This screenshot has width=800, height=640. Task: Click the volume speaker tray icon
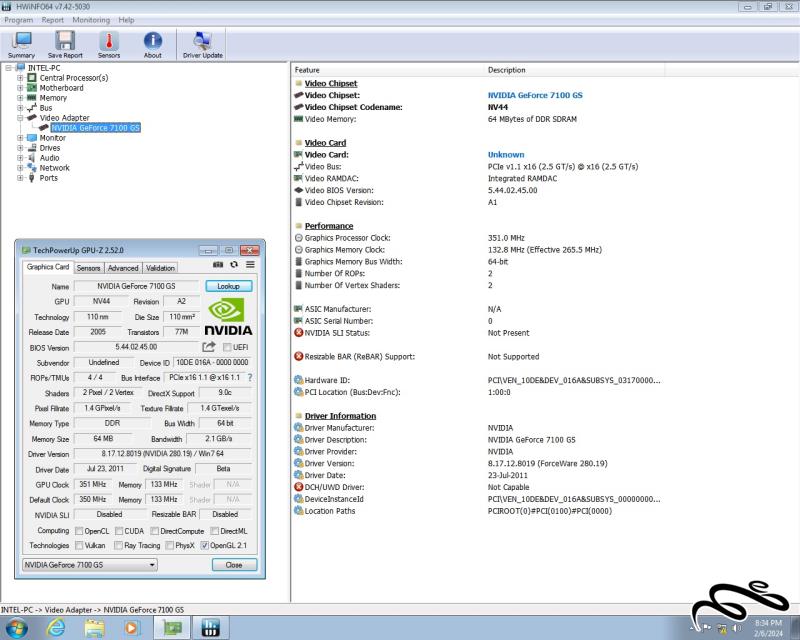tap(736, 628)
